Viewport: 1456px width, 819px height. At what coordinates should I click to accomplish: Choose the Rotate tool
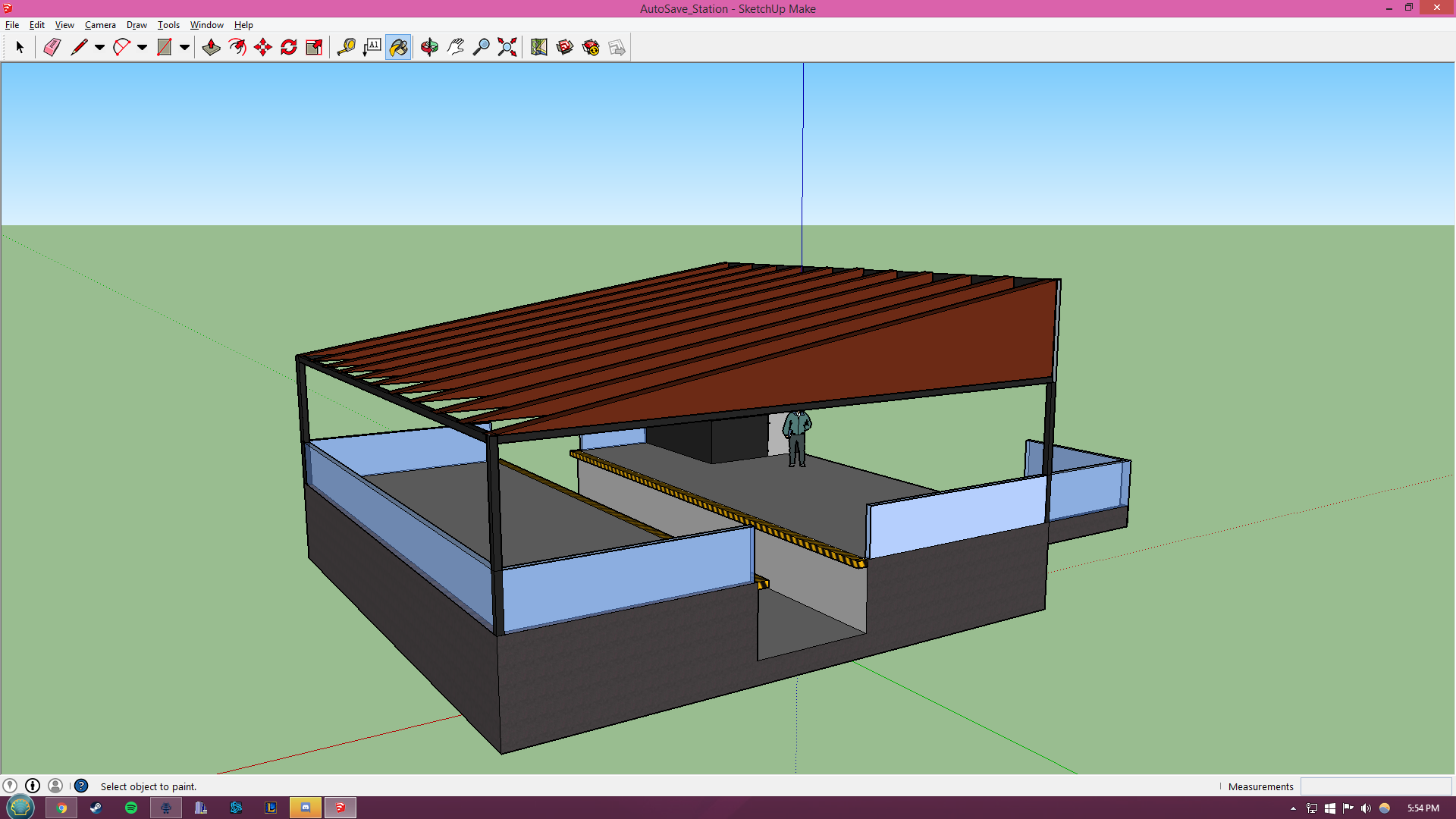[x=289, y=47]
